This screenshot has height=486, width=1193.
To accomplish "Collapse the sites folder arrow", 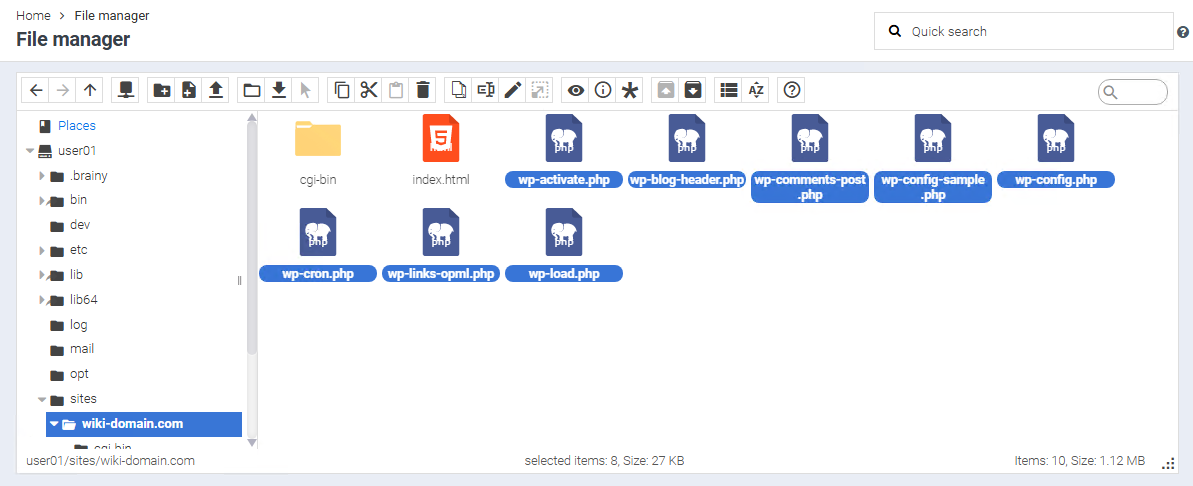I will pos(43,399).
